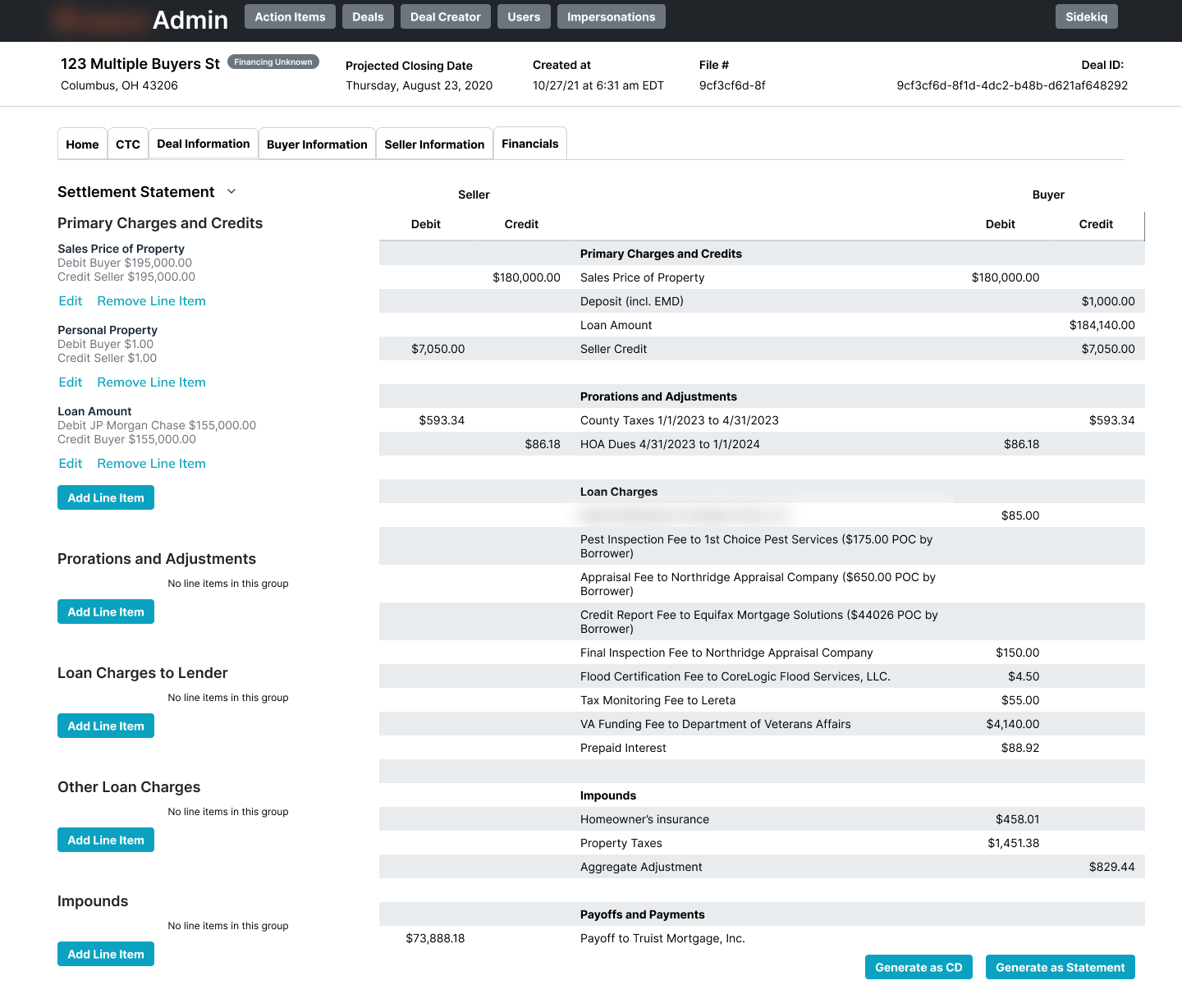
Task: Click the Payoff to Truist Mortgage row
Action: pyautogui.click(x=762, y=938)
